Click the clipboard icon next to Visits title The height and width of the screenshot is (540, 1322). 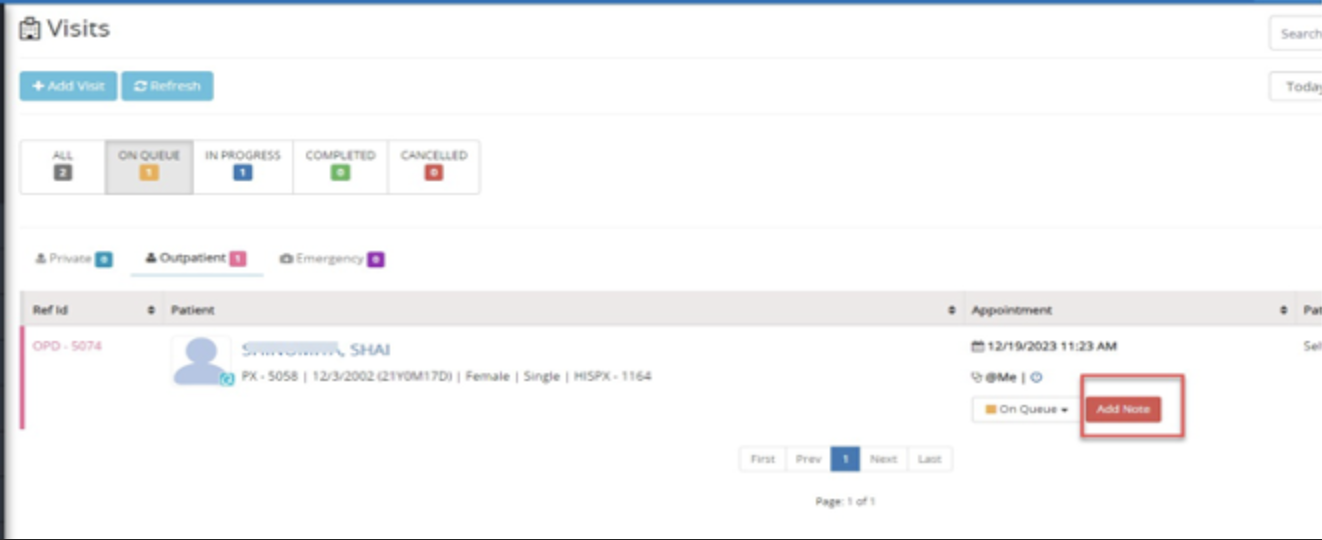pyautogui.click(x=31, y=30)
